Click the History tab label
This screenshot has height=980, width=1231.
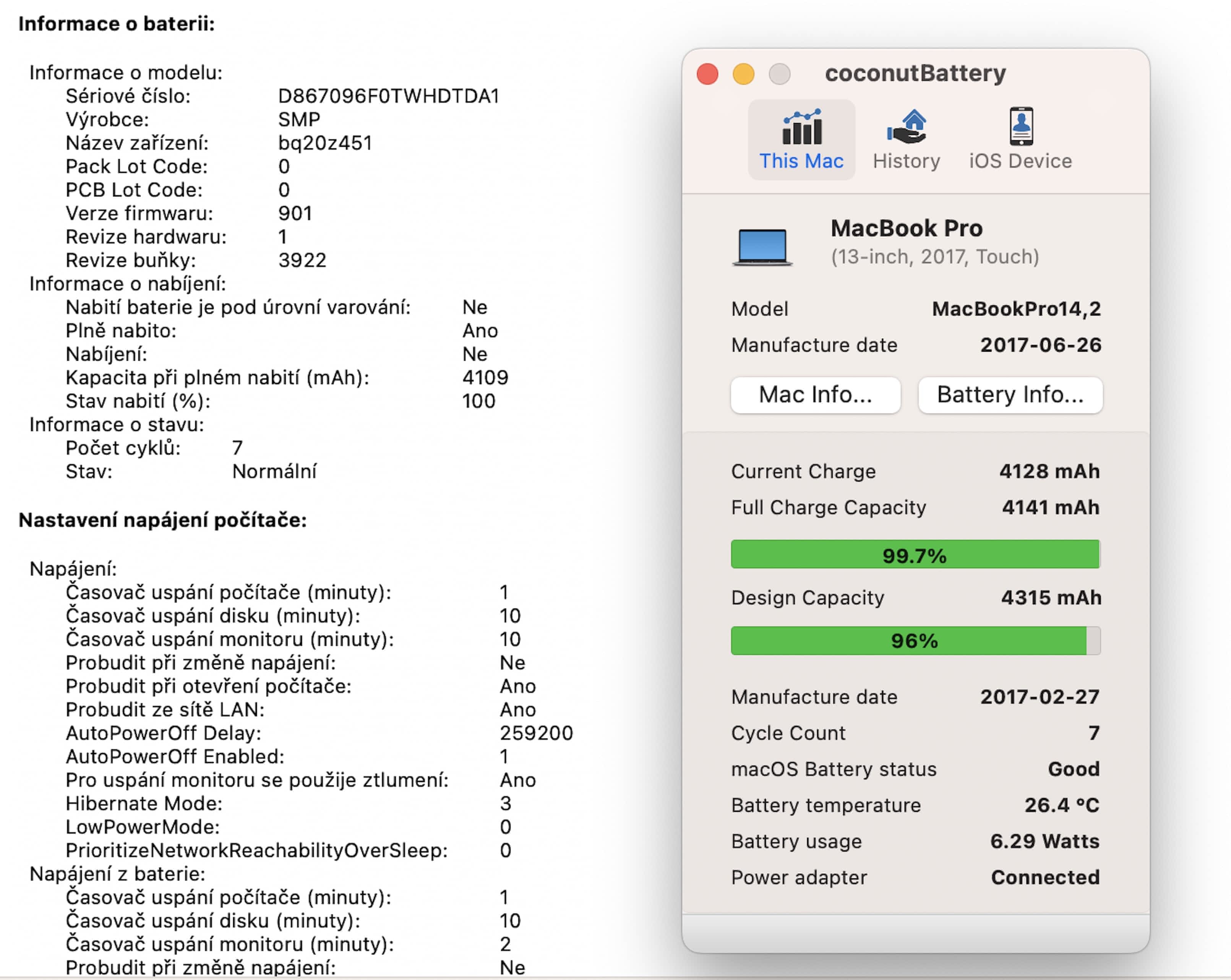907,161
